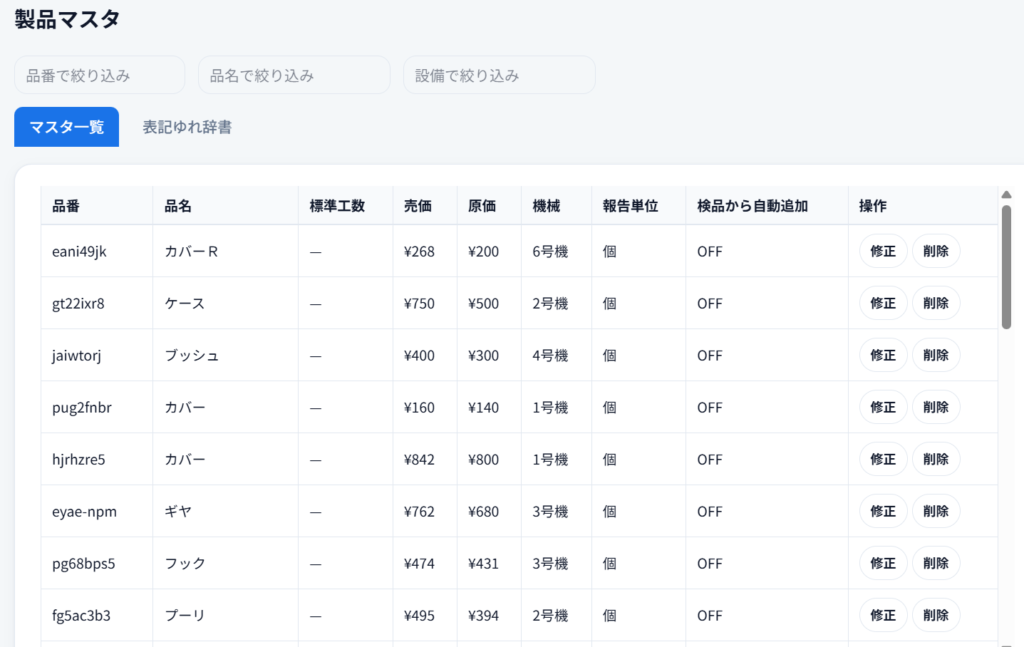Click 修正 on the jaiwtorj row
The image size is (1024, 647).
[x=883, y=355]
